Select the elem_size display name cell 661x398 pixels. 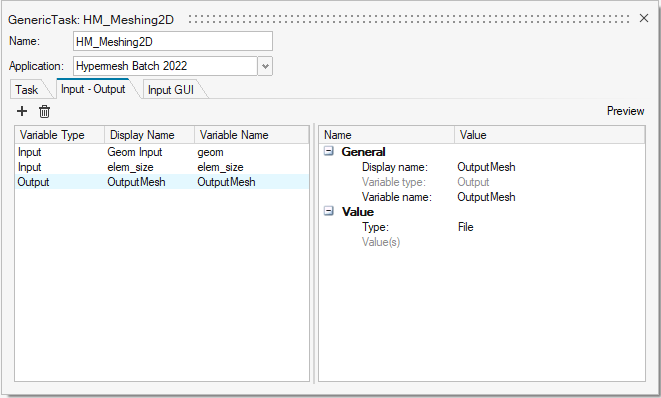pos(130,167)
